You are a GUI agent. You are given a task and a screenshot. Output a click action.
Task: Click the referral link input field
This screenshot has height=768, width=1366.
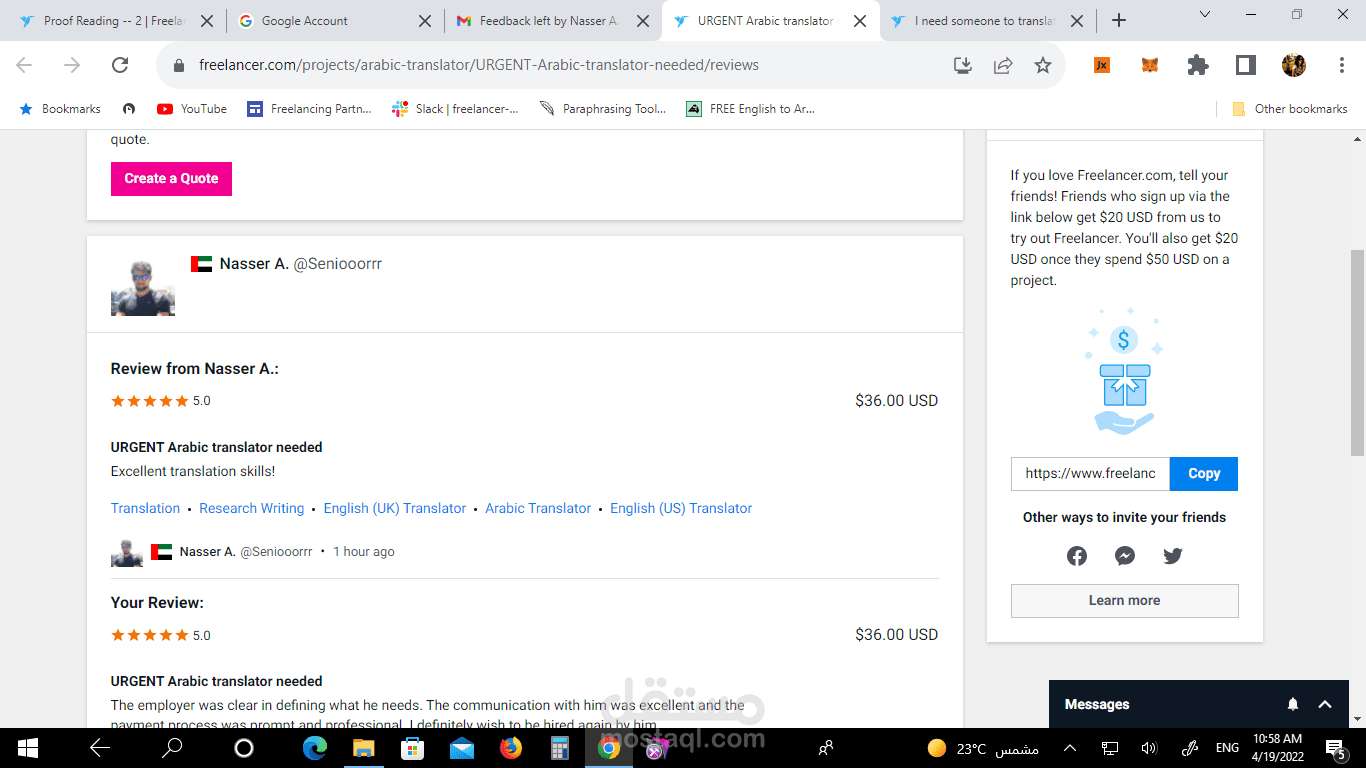[1091, 474]
